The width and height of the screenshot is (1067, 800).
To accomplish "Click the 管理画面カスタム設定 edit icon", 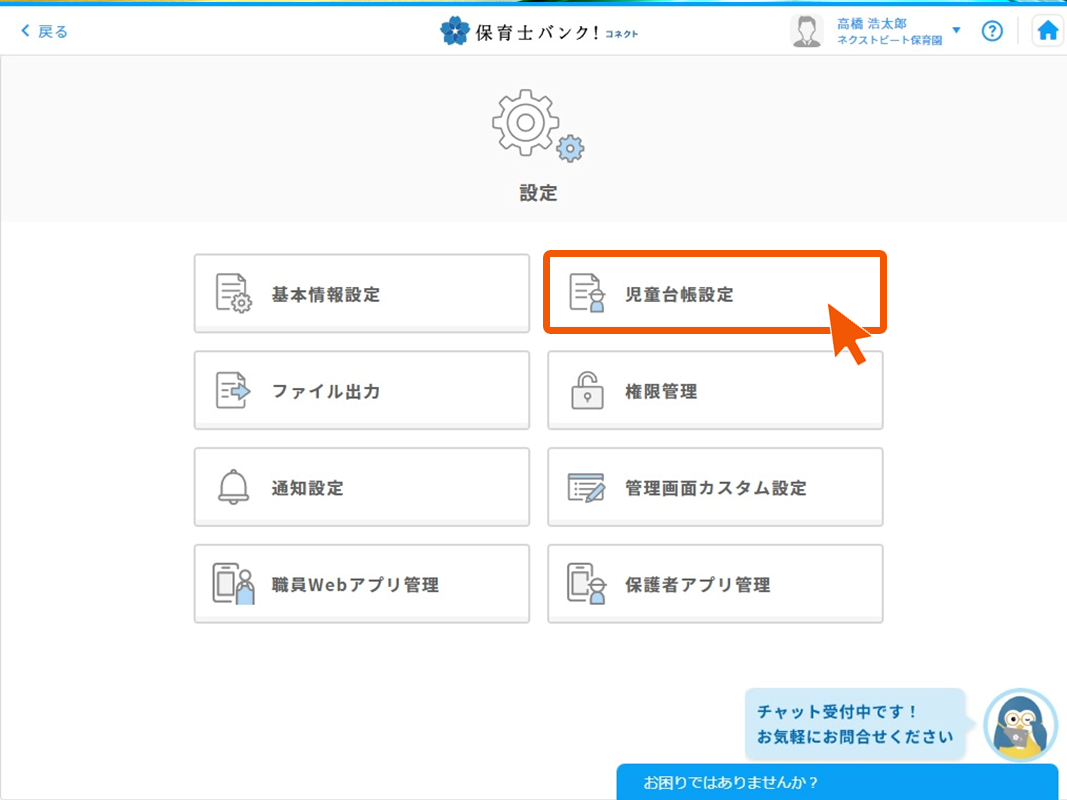I will [x=587, y=488].
